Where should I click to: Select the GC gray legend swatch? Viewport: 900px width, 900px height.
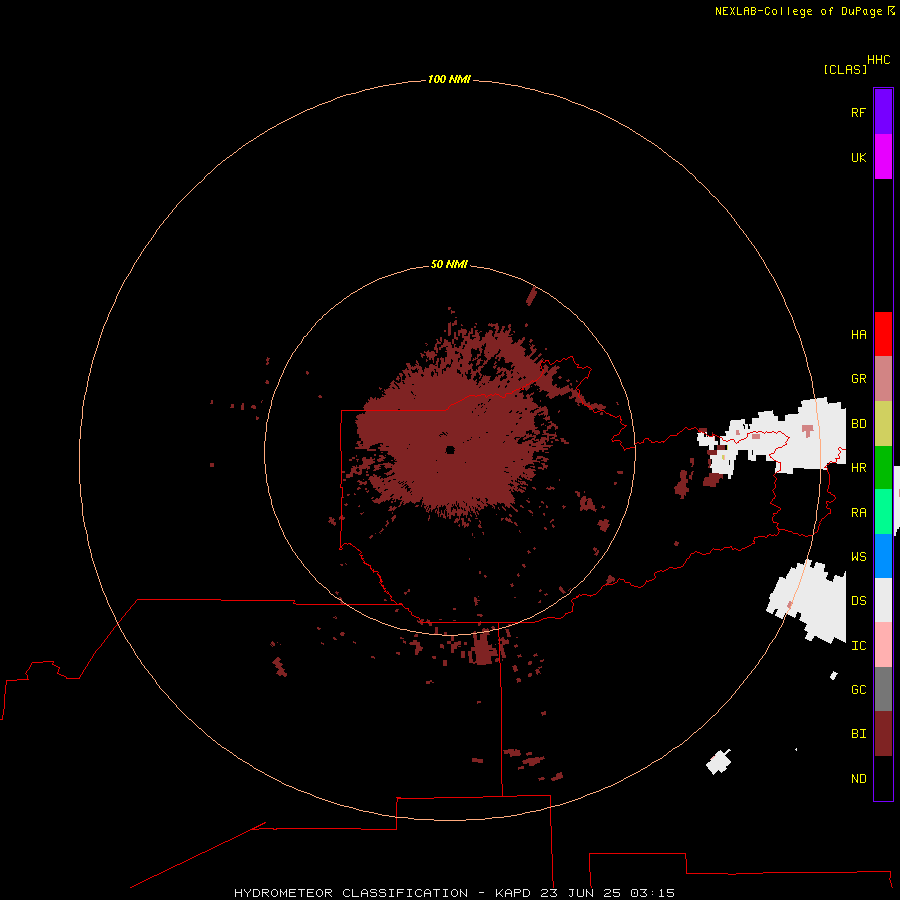pos(883,689)
